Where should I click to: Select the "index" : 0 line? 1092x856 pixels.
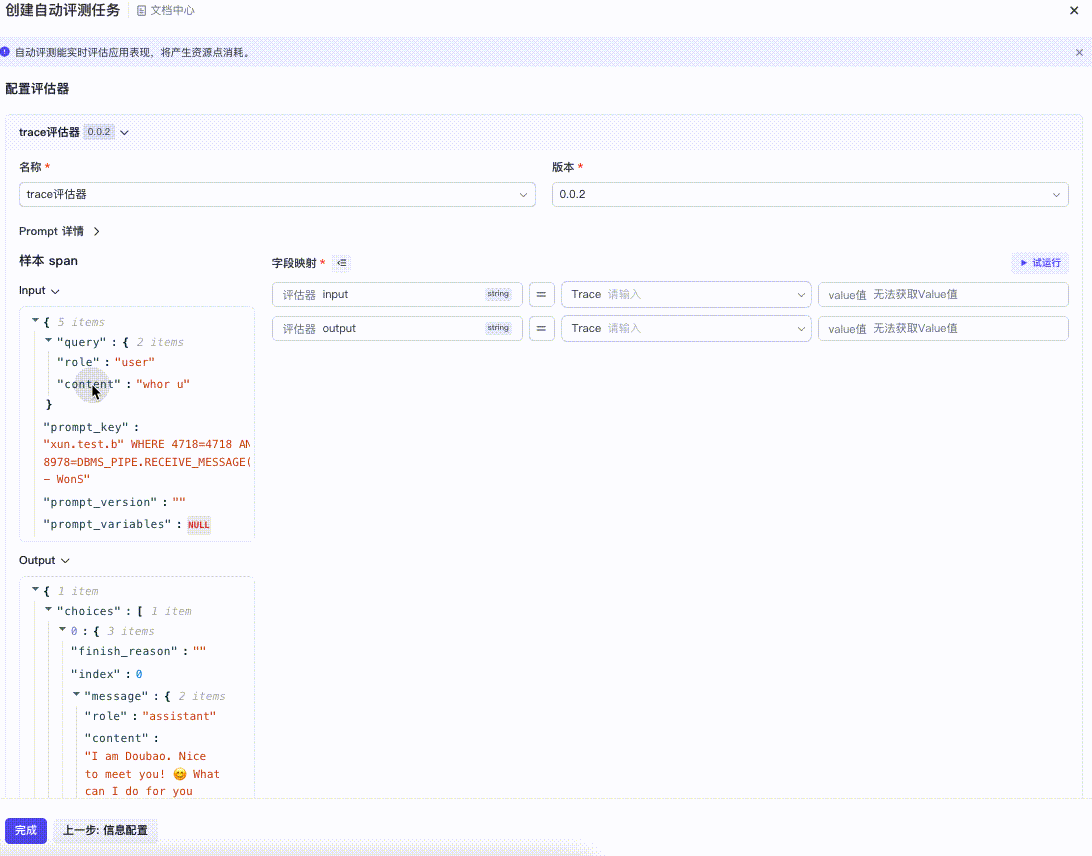(107, 674)
